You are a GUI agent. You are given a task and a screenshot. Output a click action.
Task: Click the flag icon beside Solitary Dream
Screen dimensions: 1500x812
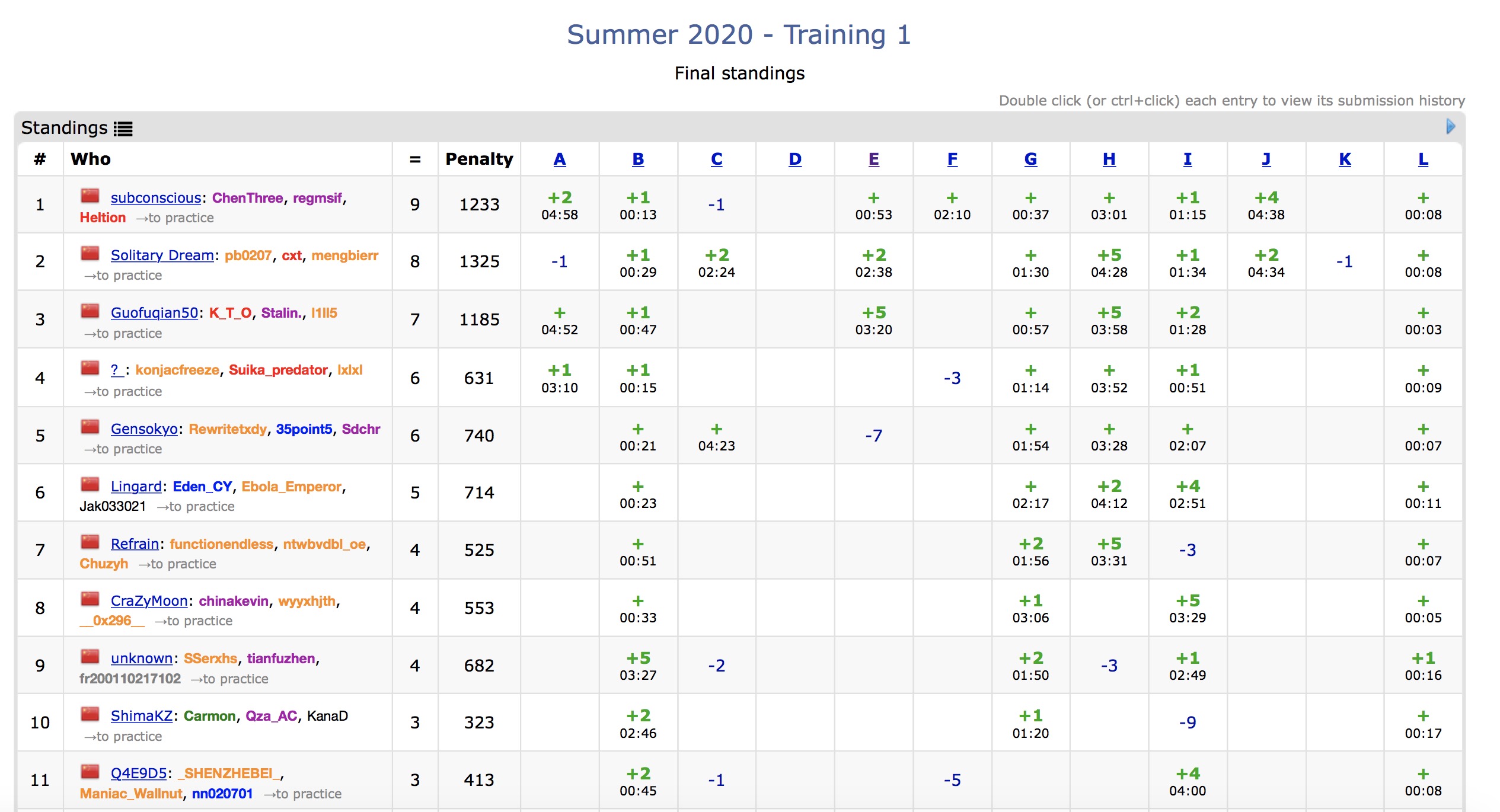[90, 254]
